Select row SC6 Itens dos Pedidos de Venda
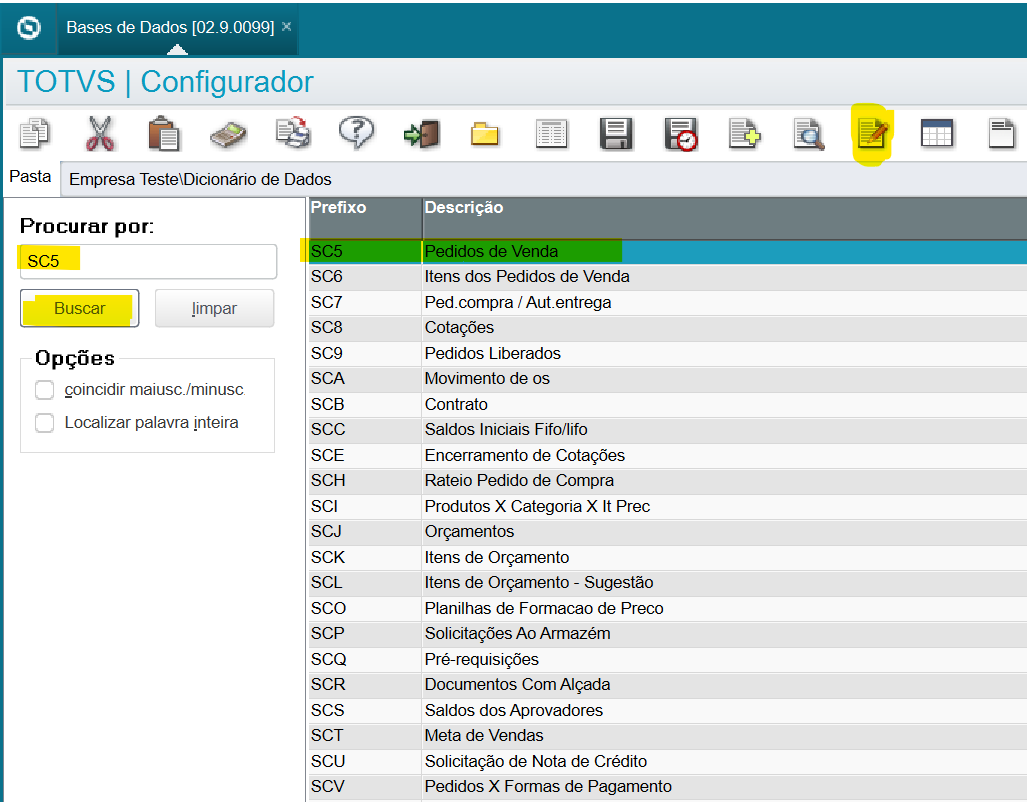This screenshot has height=802, width=1027. tap(667, 277)
